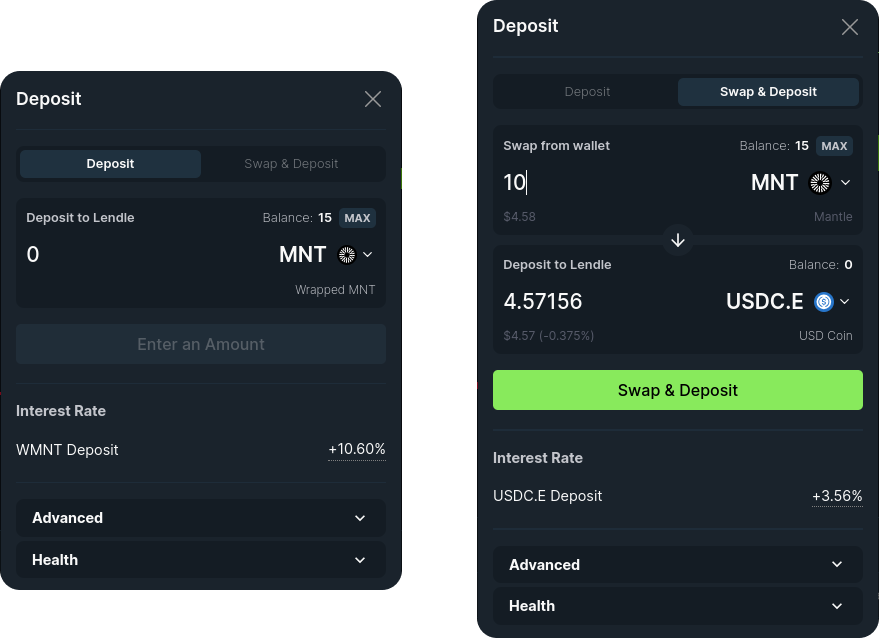Click the MNT token icon in left dialog
The width and height of the screenshot is (879, 638).
347,255
